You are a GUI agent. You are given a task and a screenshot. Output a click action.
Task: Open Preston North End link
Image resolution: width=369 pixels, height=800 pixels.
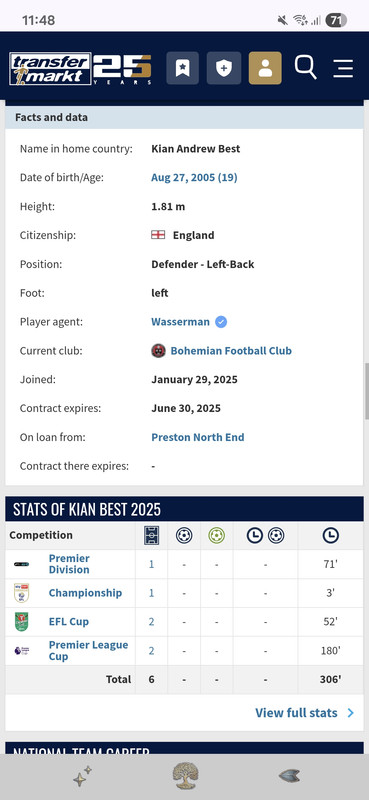pos(198,437)
